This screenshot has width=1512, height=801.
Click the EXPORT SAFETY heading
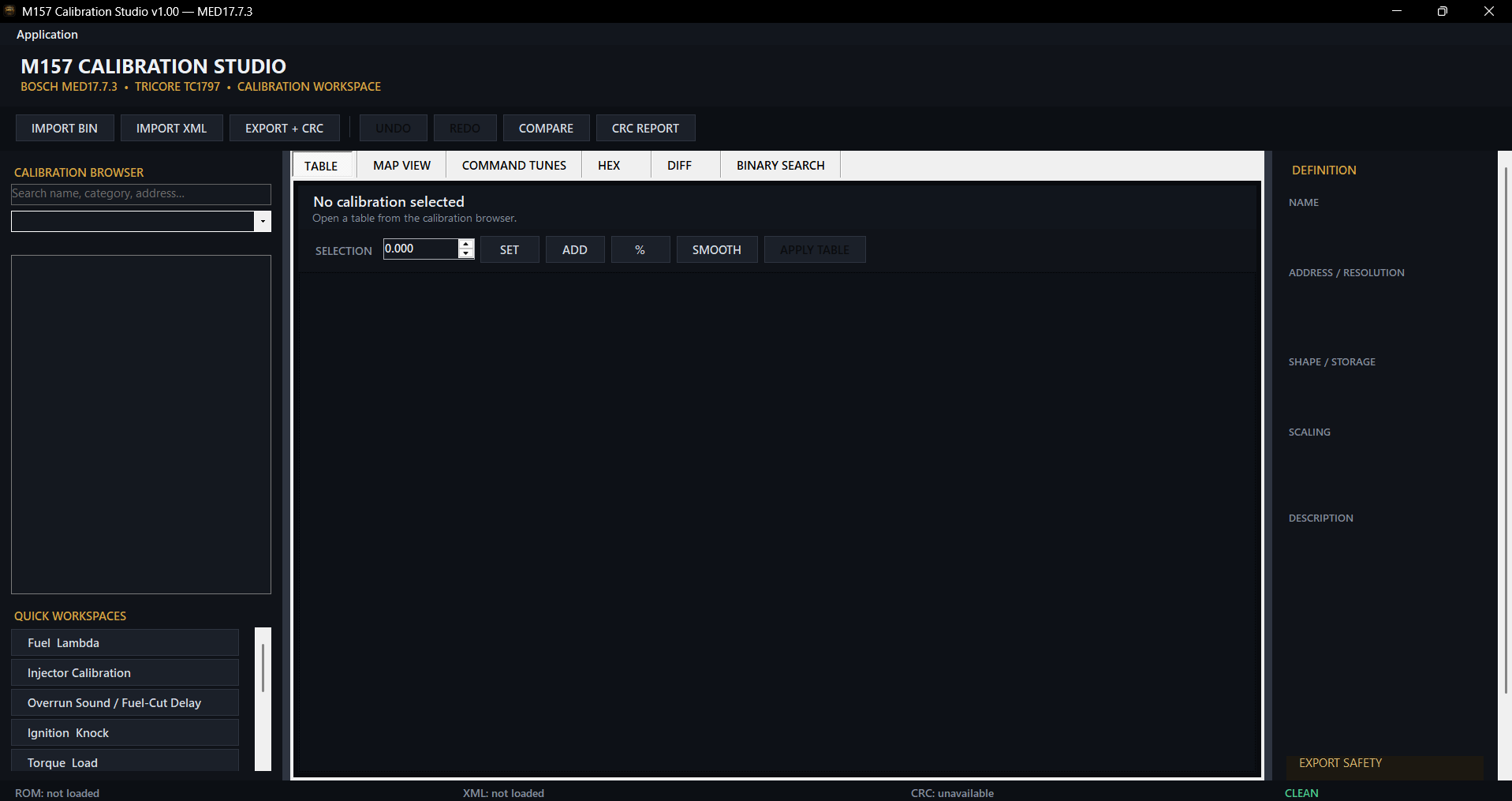[1340, 763]
